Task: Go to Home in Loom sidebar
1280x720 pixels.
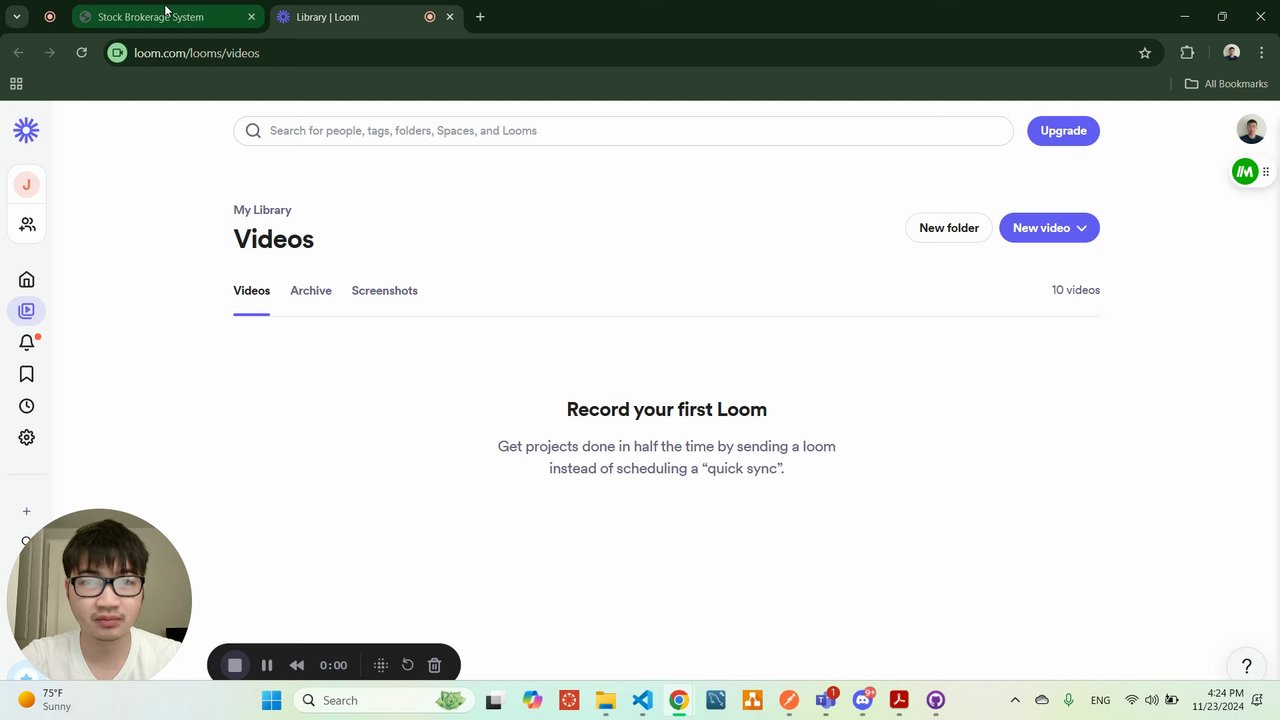Action: (x=27, y=280)
